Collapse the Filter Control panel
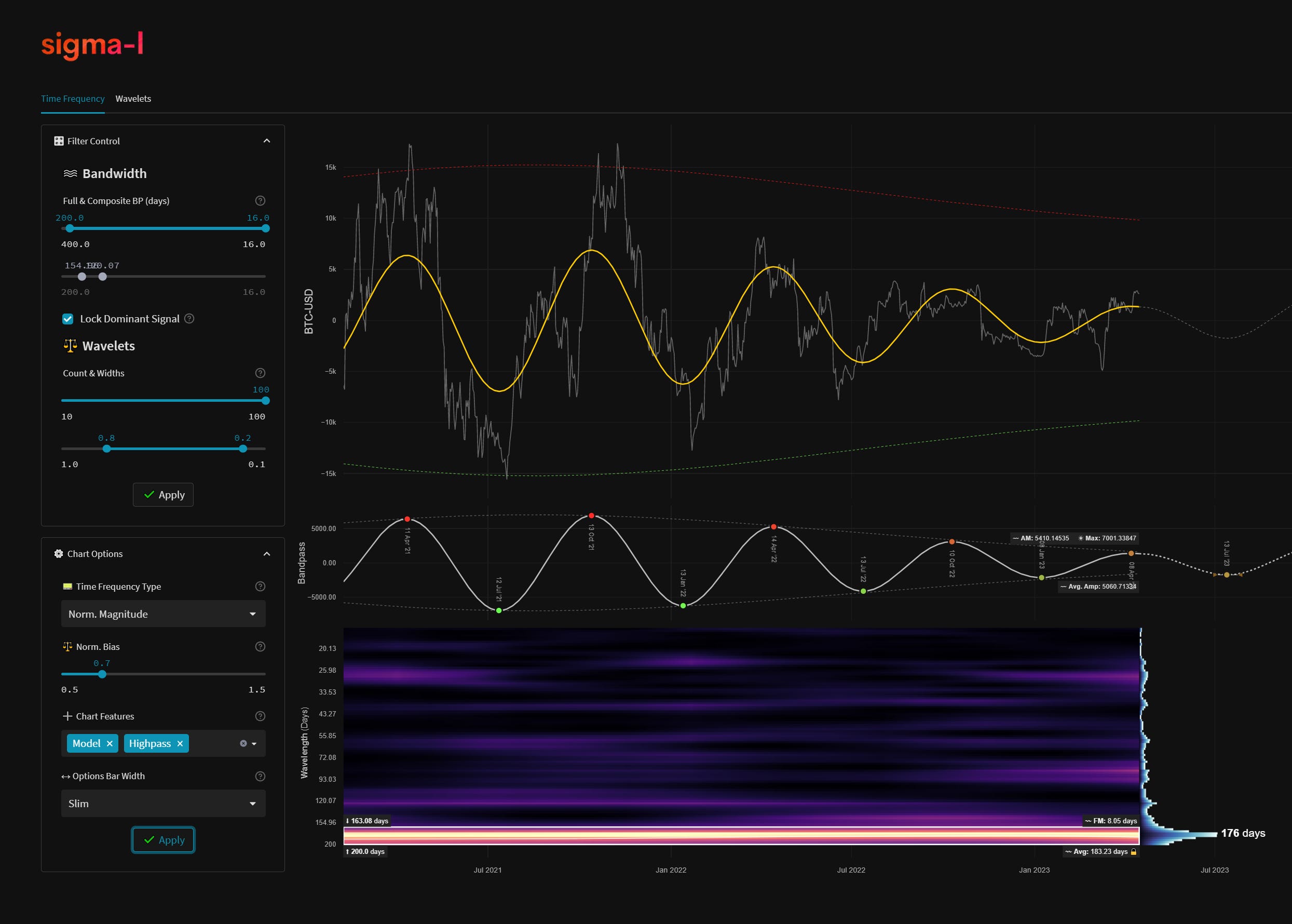 click(266, 141)
